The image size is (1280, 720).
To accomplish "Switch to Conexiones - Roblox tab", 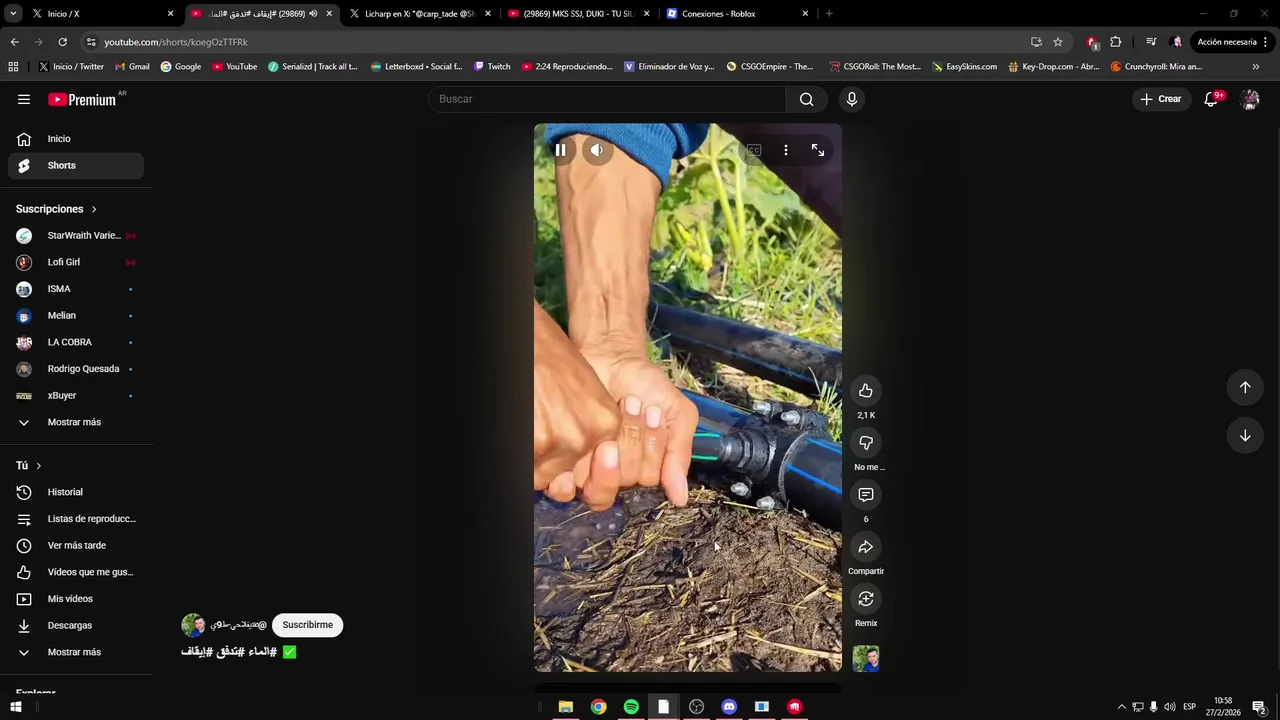I will [737, 14].
